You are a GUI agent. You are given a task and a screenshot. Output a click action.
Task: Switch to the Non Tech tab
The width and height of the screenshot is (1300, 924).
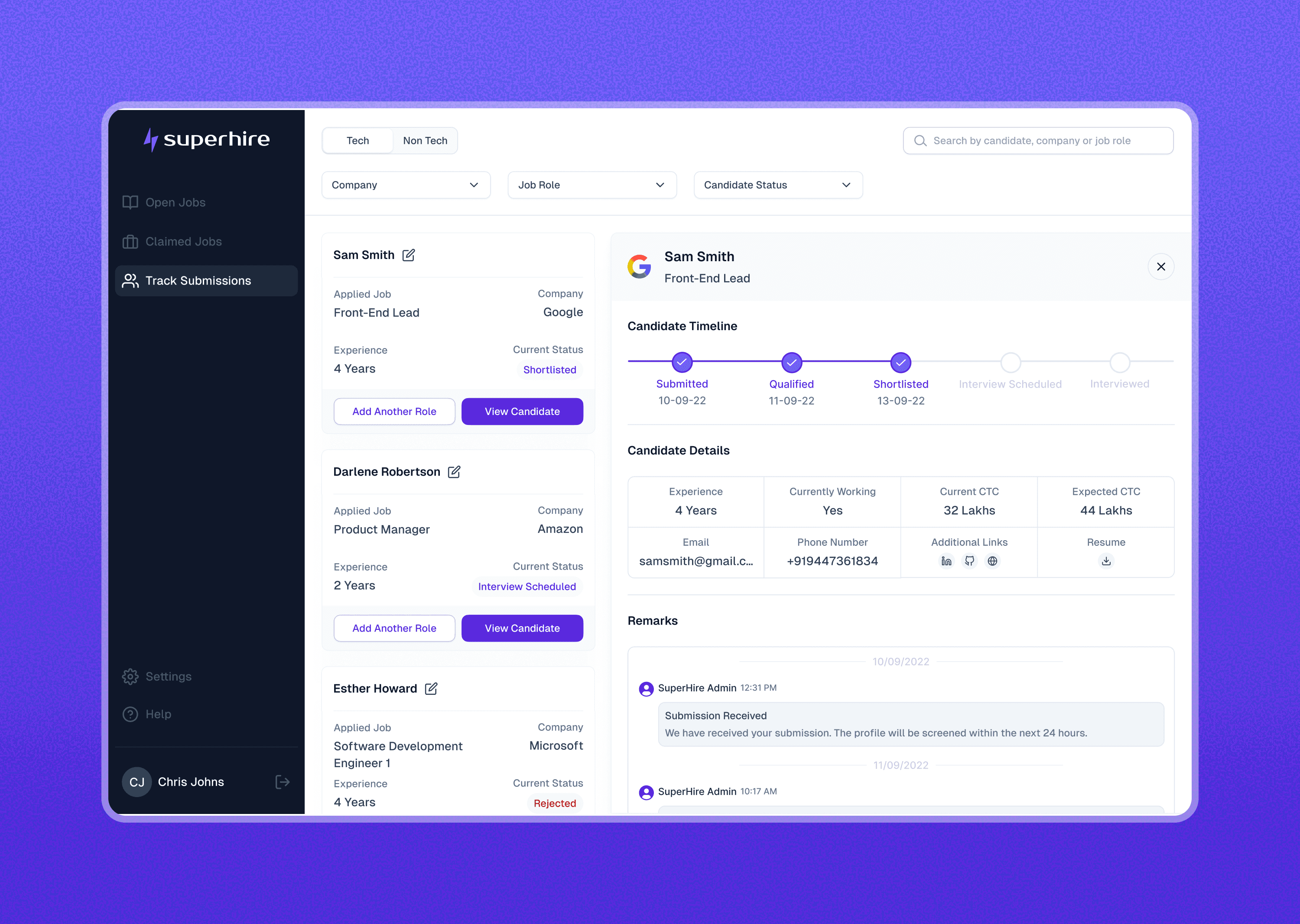(425, 140)
